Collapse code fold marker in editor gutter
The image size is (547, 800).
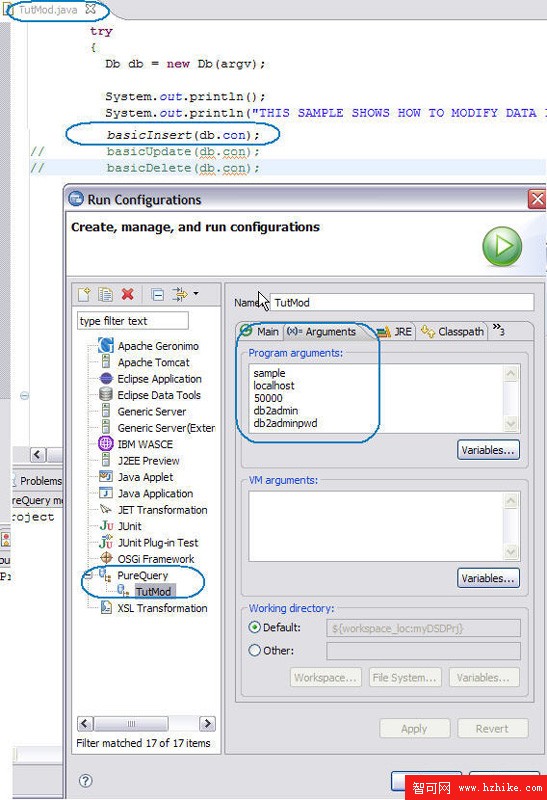(x=24, y=395)
